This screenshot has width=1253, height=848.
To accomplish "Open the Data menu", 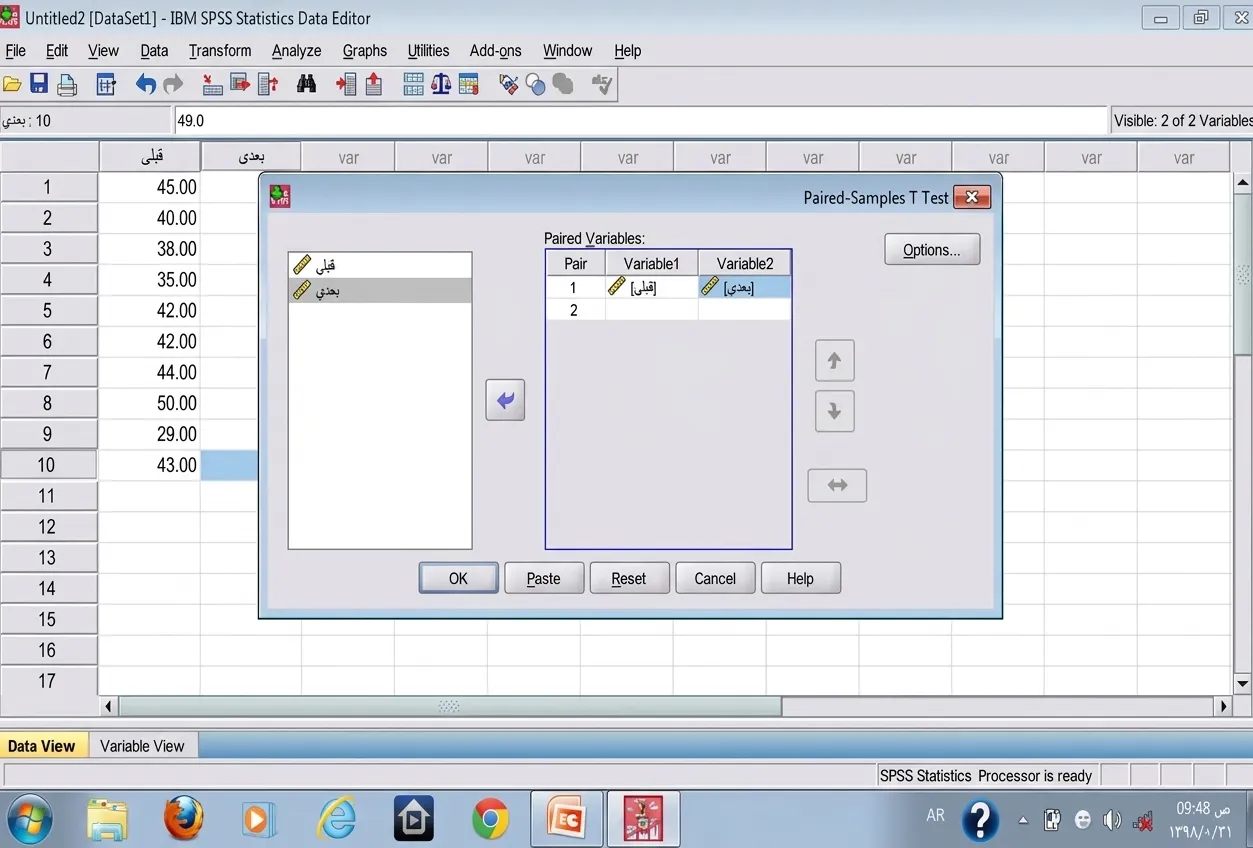I will [154, 51].
